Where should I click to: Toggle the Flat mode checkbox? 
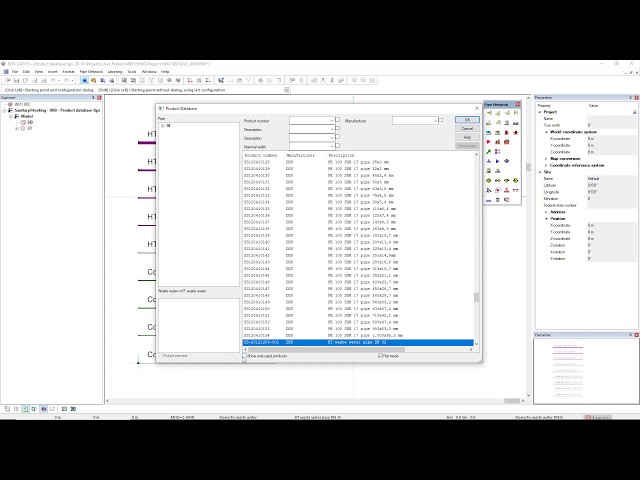380,356
